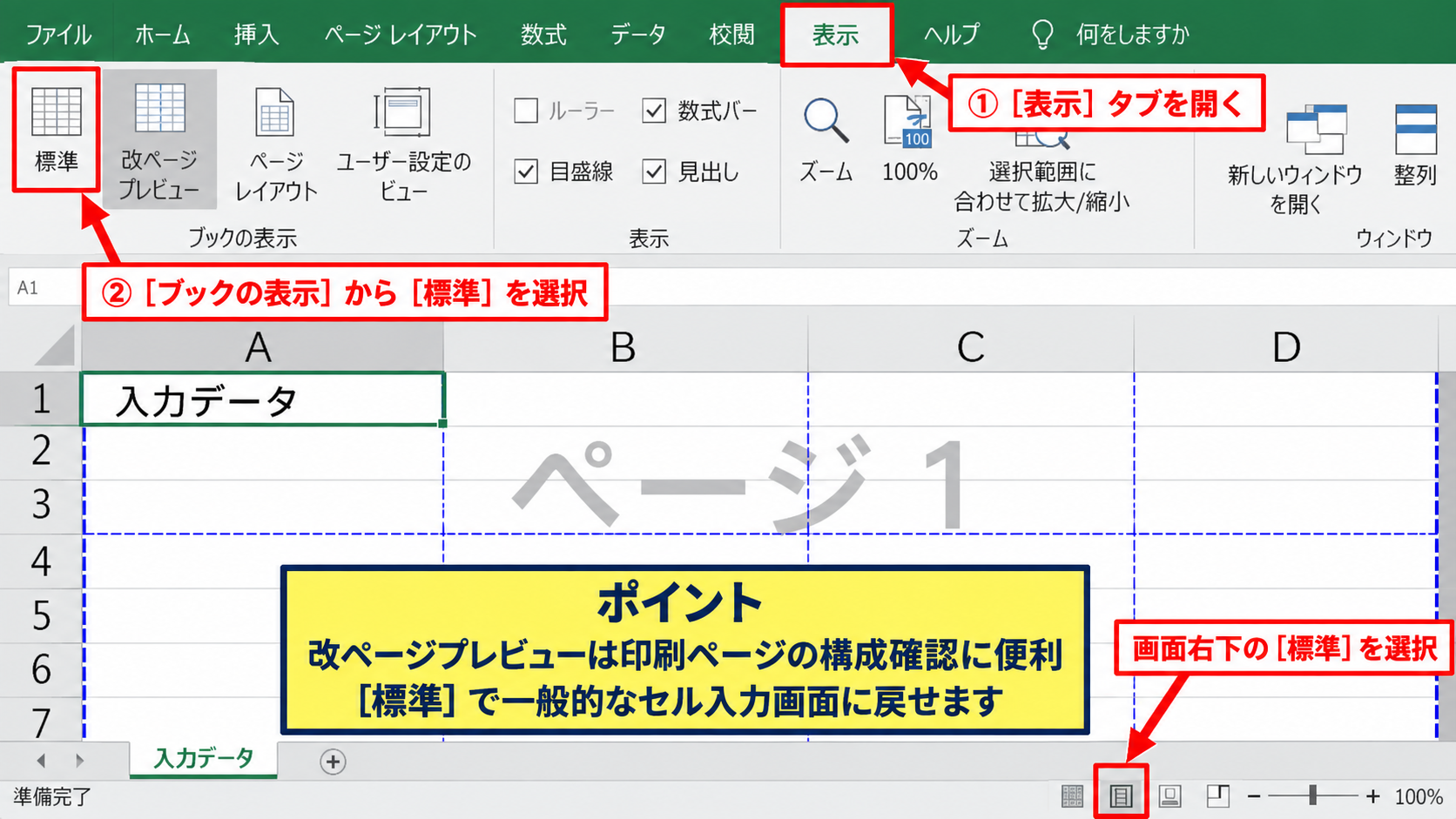This screenshot has width=1456, height=819.
Task: Open the 校閲 tab
Action: tap(731, 35)
